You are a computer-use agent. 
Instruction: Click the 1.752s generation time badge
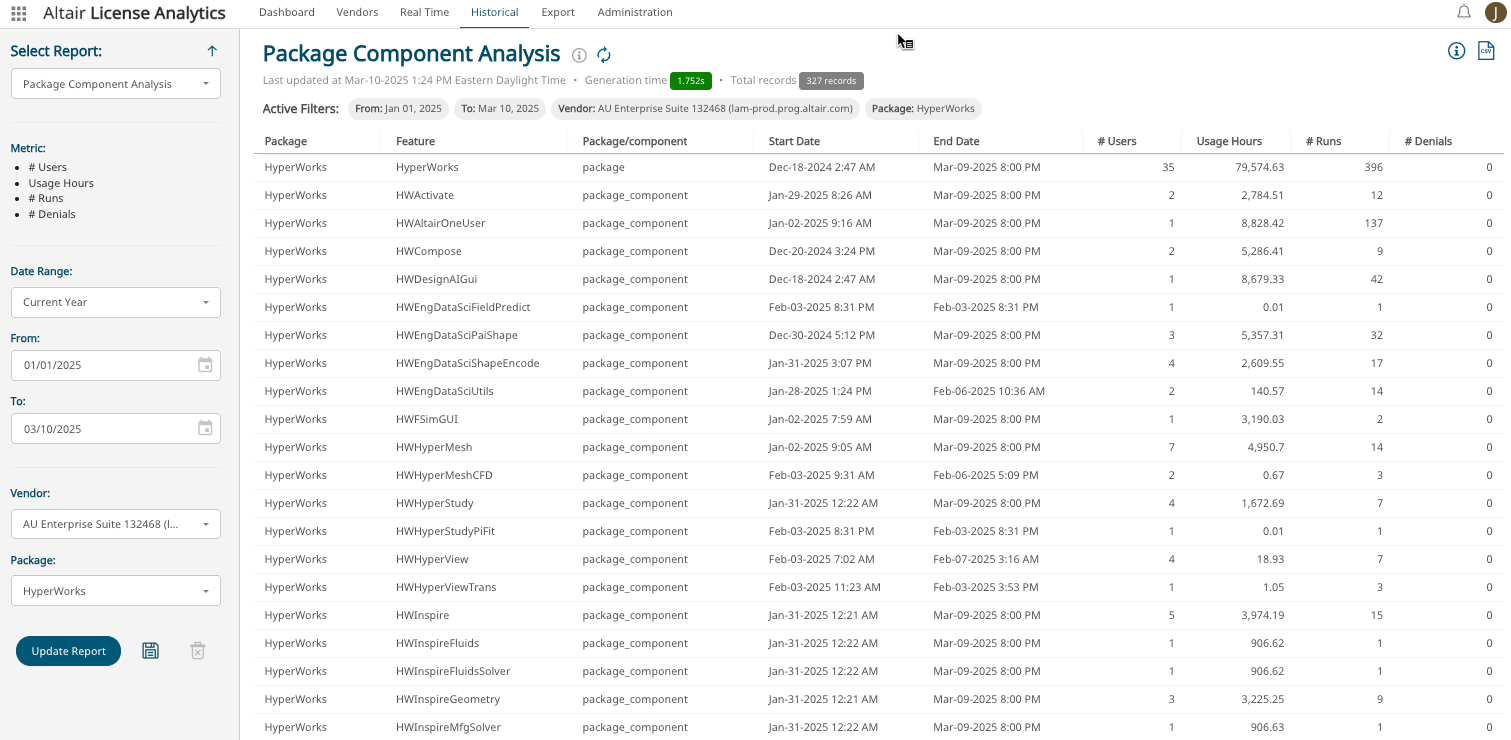pyautogui.click(x=690, y=81)
